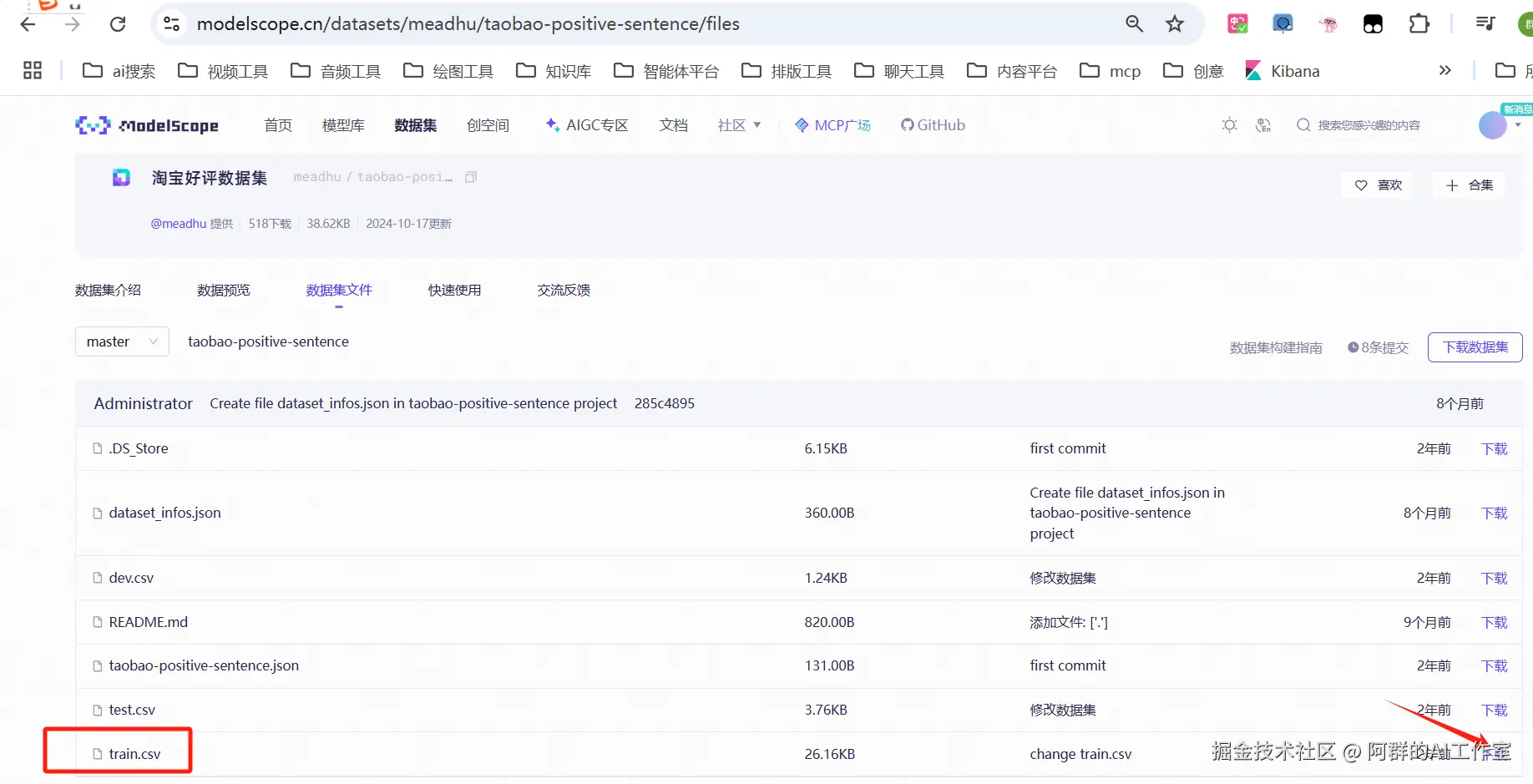Screen dimensions: 1533x784
Task: Open the @meadhu profile link
Action: 179,224
